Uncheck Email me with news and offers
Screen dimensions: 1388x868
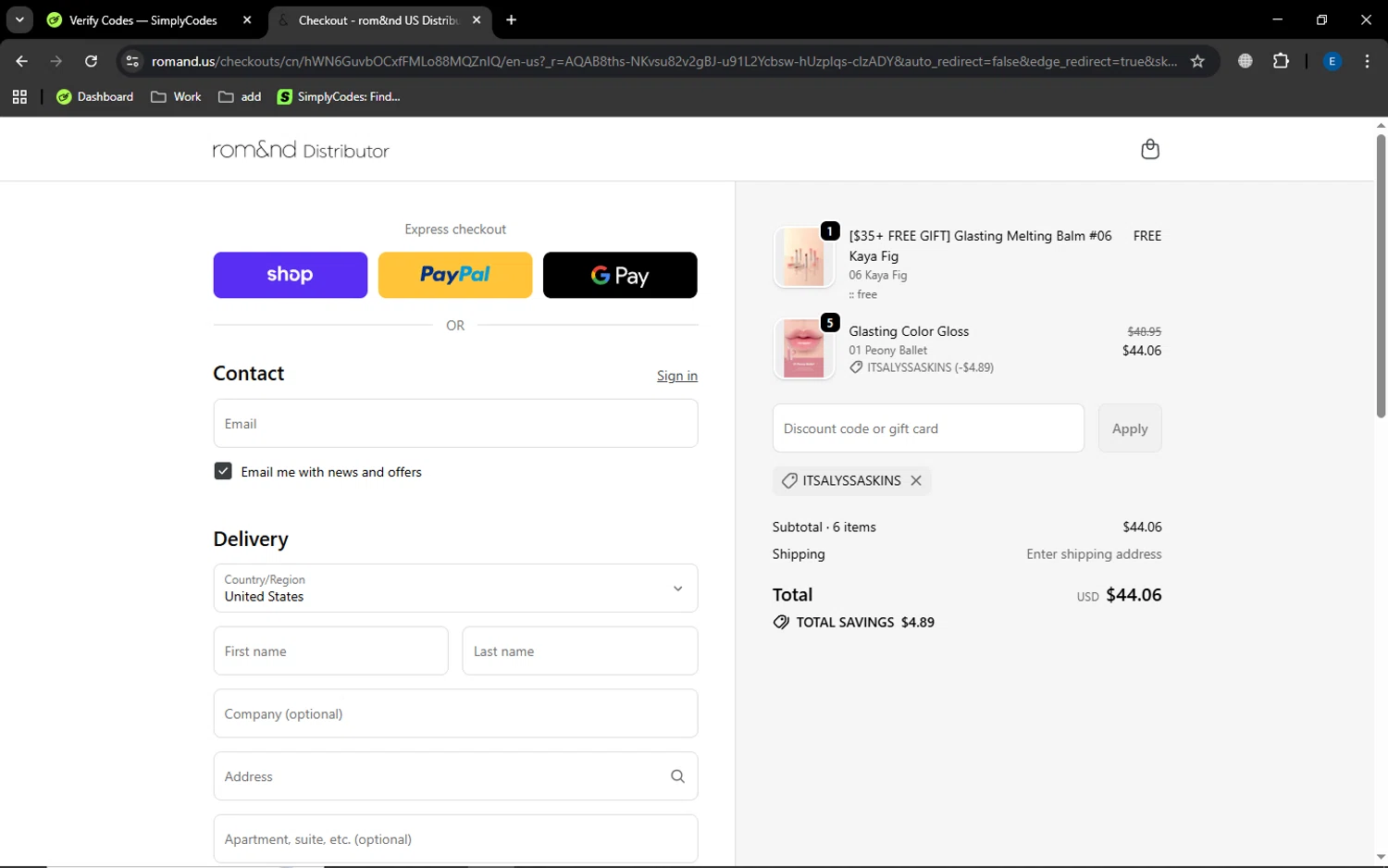click(x=223, y=471)
